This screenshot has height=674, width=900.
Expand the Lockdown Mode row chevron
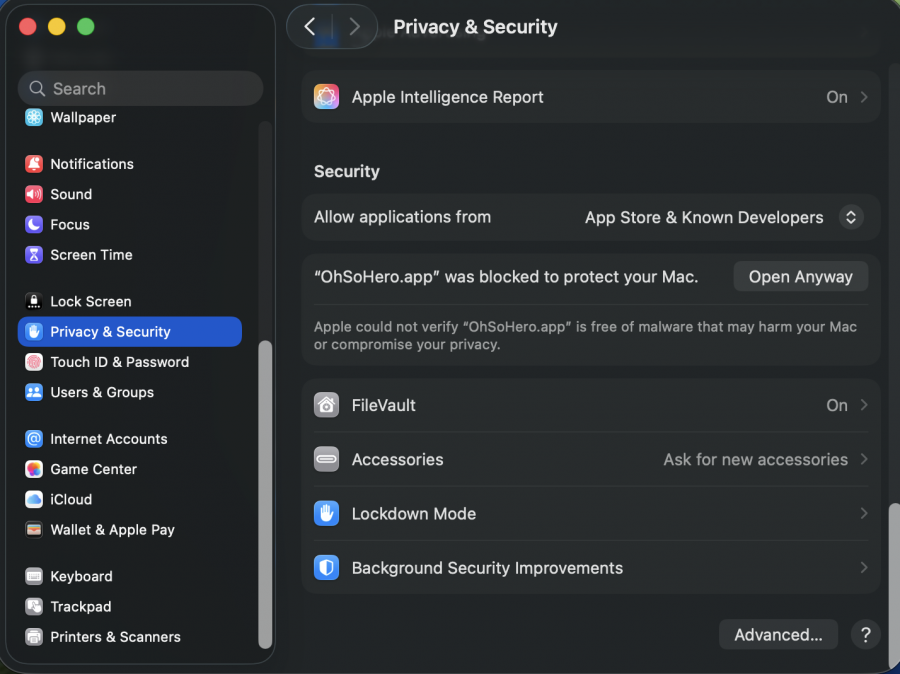pos(864,513)
